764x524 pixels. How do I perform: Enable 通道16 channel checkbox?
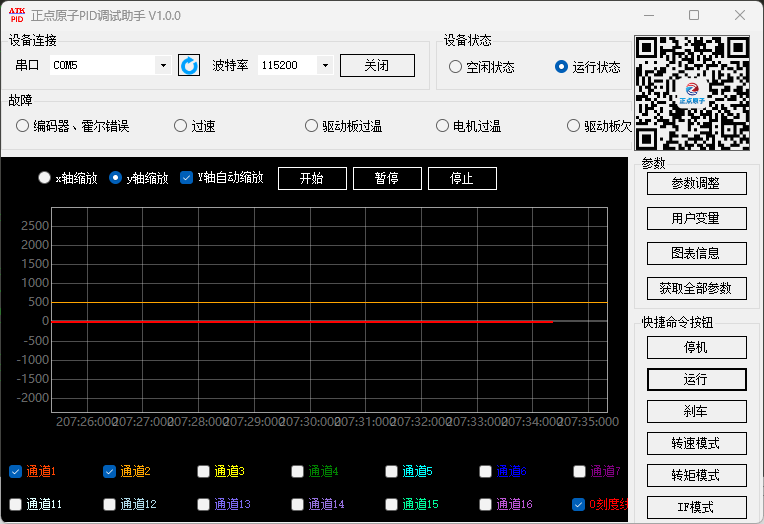pos(486,504)
